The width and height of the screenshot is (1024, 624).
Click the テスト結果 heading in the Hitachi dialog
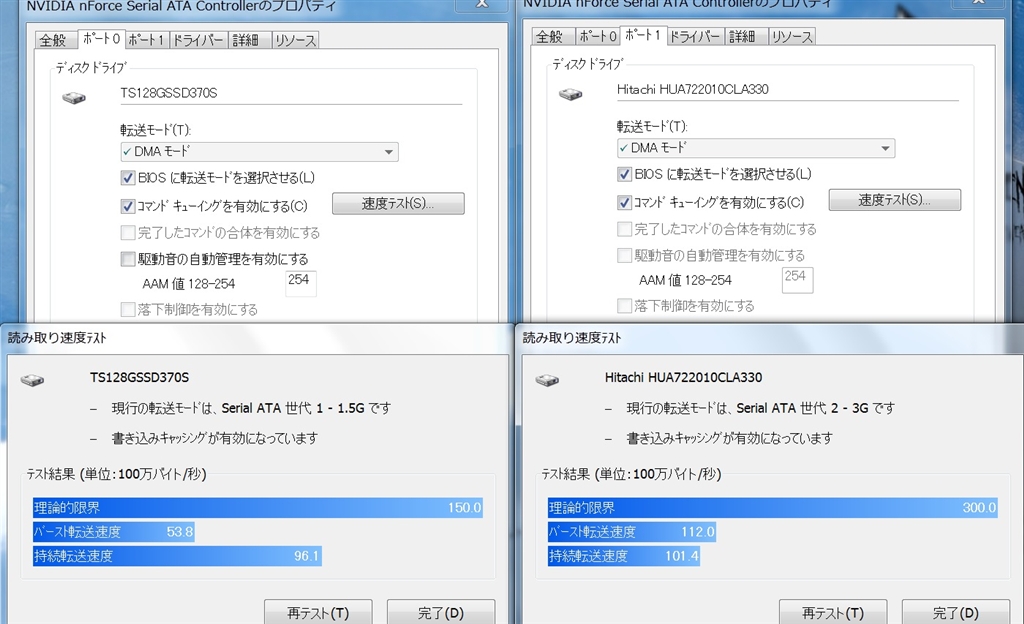pyautogui.click(x=632, y=475)
